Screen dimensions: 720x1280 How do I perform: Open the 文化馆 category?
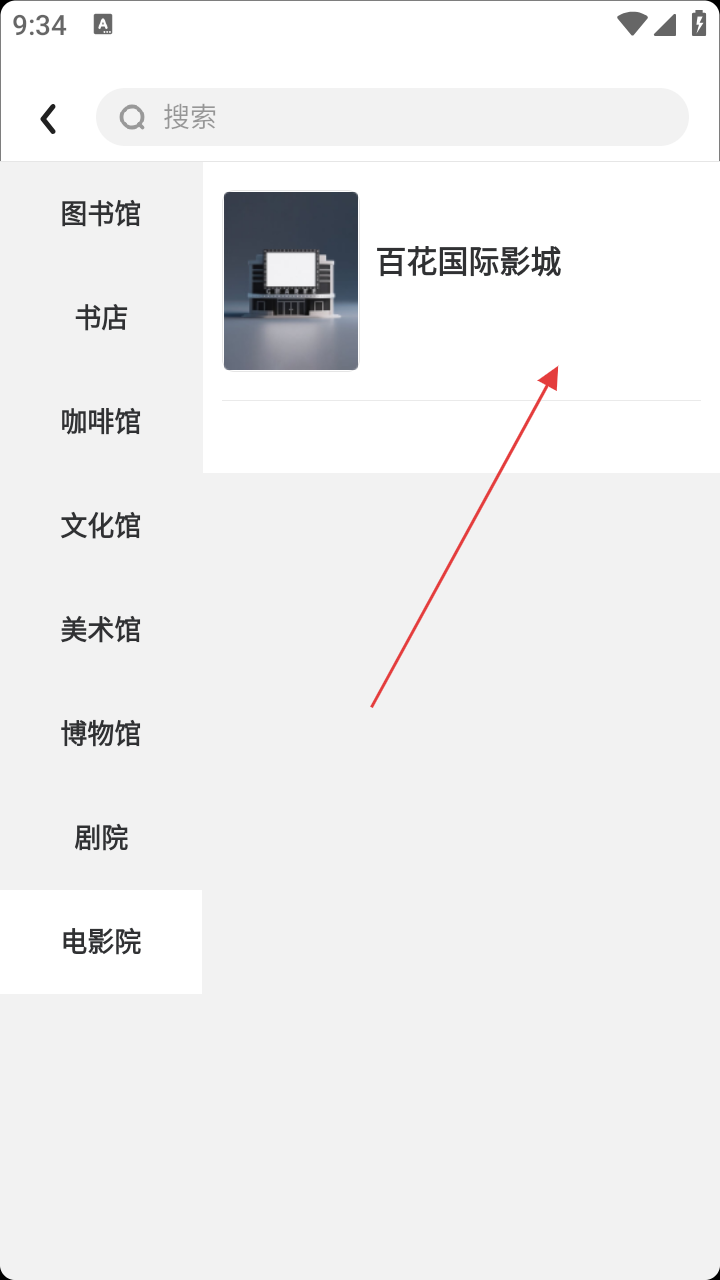point(101,526)
